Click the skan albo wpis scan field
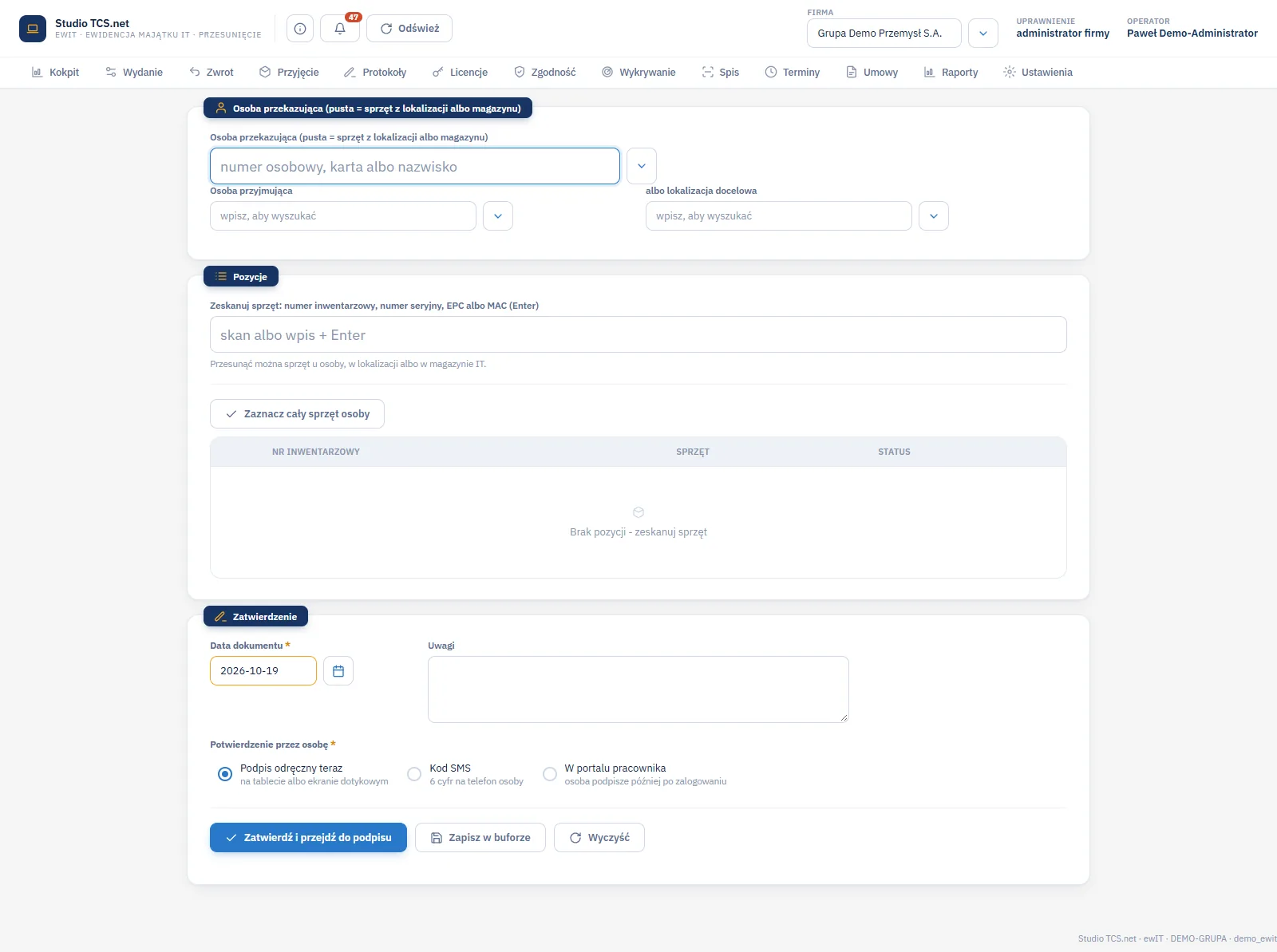The width and height of the screenshot is (1277, 952). pos(638,334)
